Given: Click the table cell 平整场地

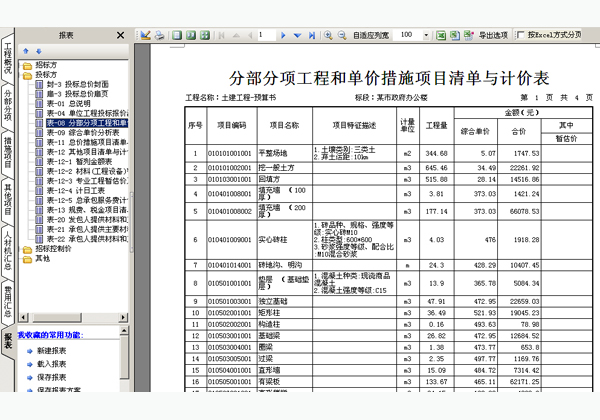Looking at the screenshot, I should pos(285,153).
